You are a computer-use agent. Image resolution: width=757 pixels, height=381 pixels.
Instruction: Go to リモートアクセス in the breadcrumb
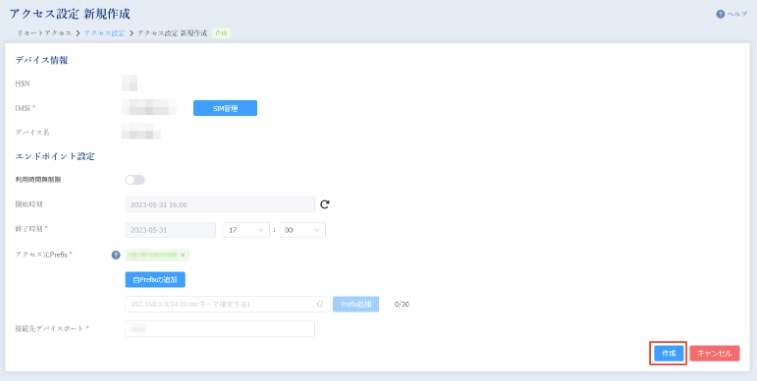click(44, 33)
